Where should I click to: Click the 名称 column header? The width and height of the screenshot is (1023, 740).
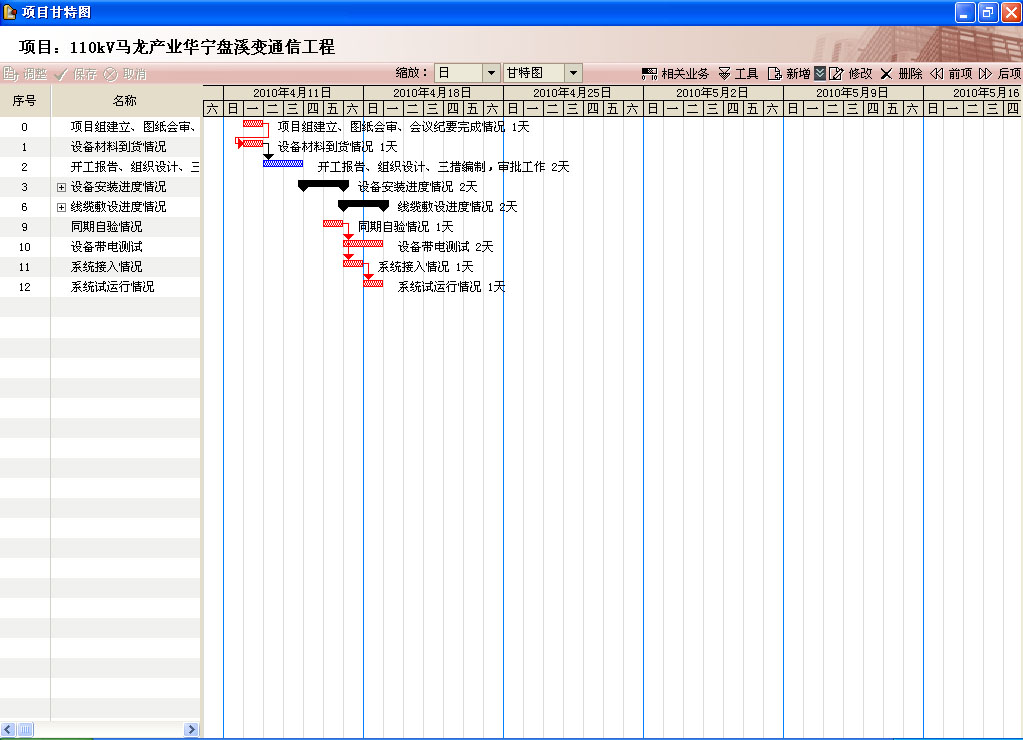(125, 101)
